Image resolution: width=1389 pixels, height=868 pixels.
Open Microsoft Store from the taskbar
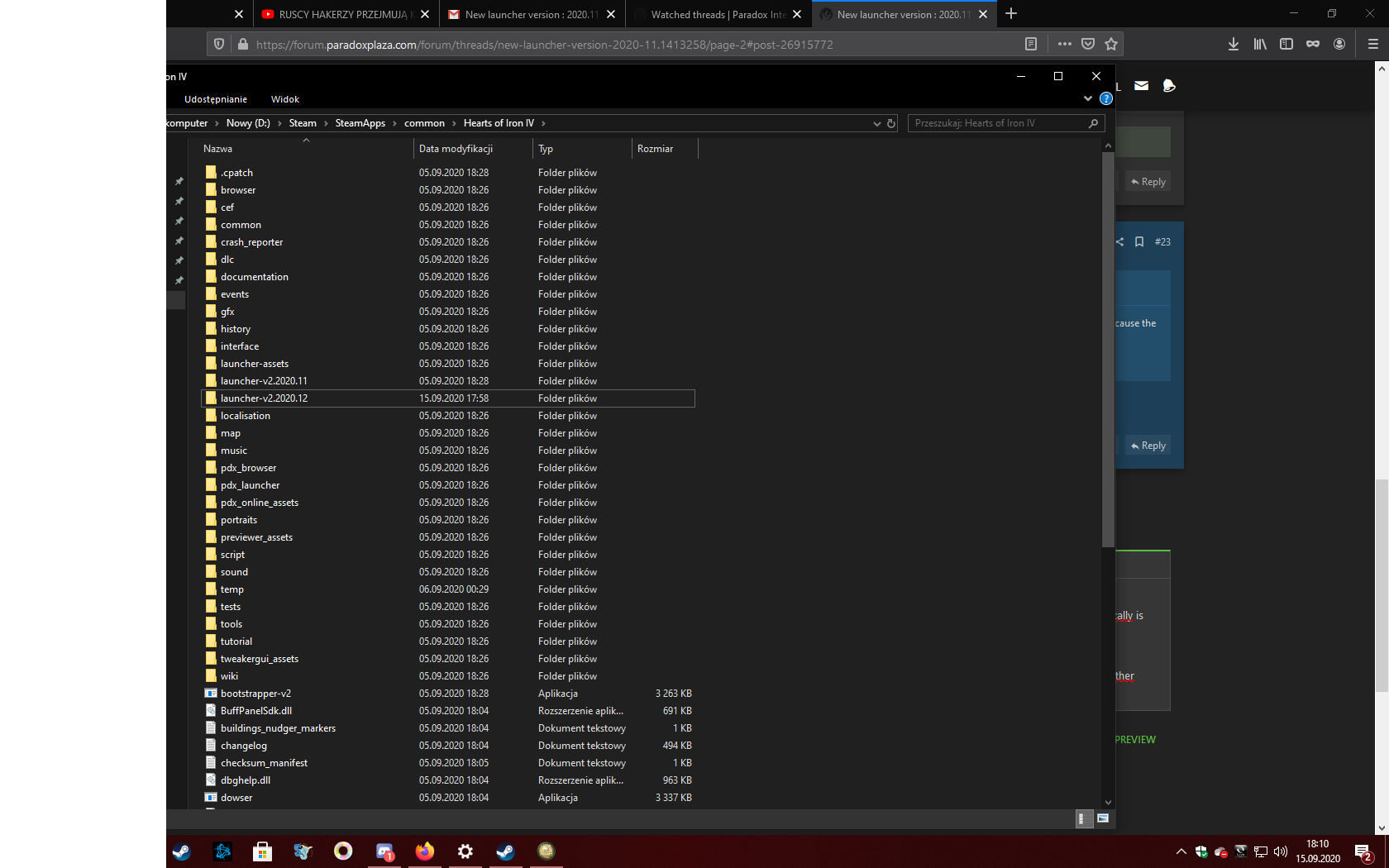point(263,851)
